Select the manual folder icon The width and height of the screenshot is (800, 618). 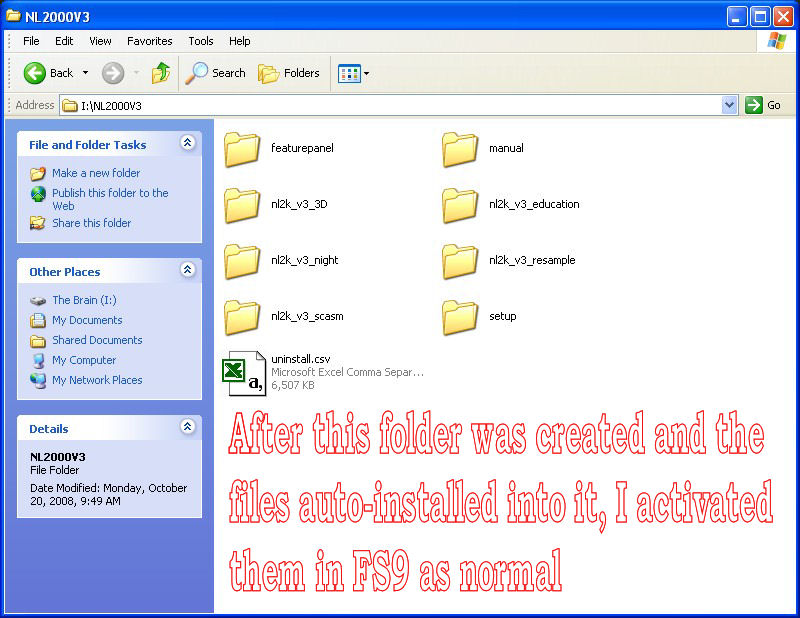[x=460, y=149]
